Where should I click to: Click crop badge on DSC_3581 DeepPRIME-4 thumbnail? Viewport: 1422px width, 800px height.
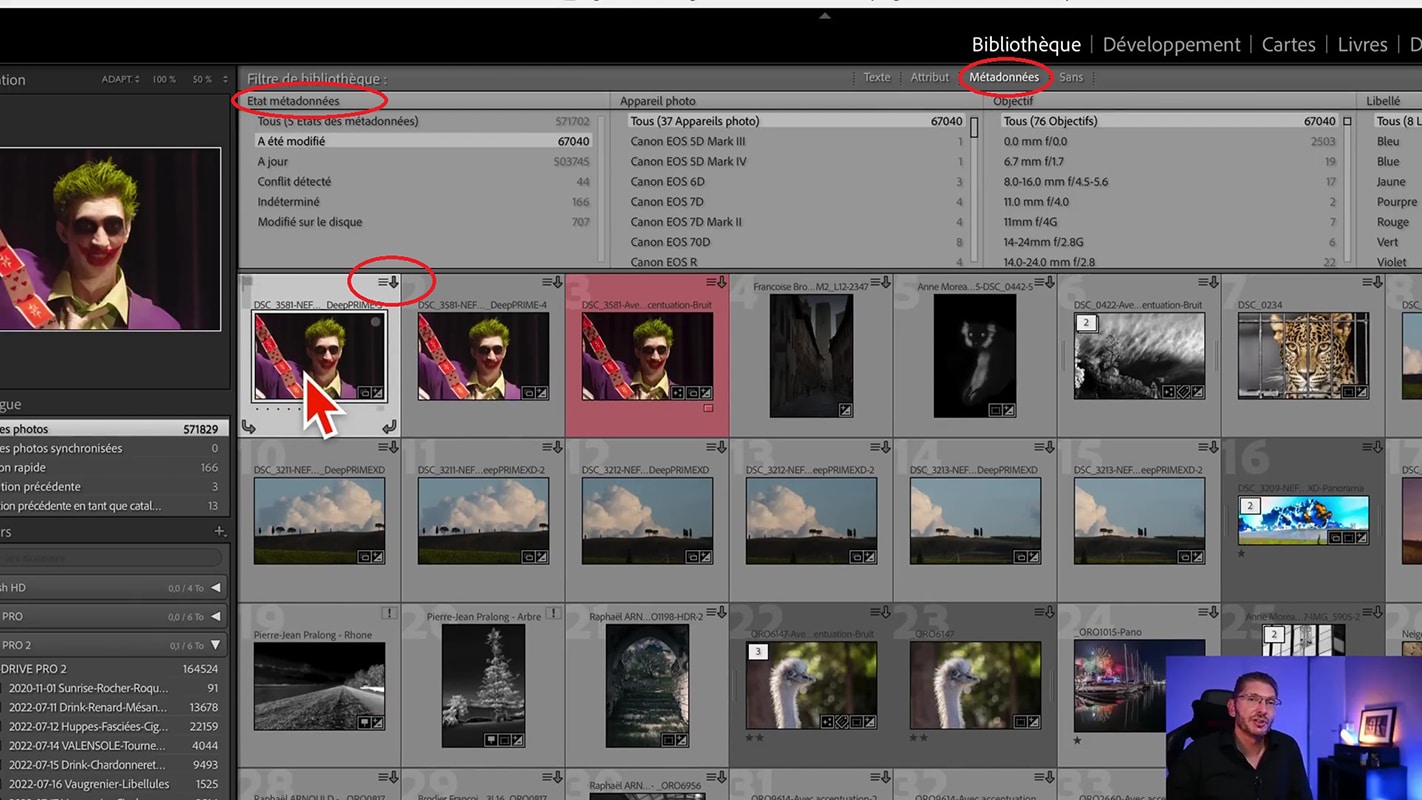point(528,393)
